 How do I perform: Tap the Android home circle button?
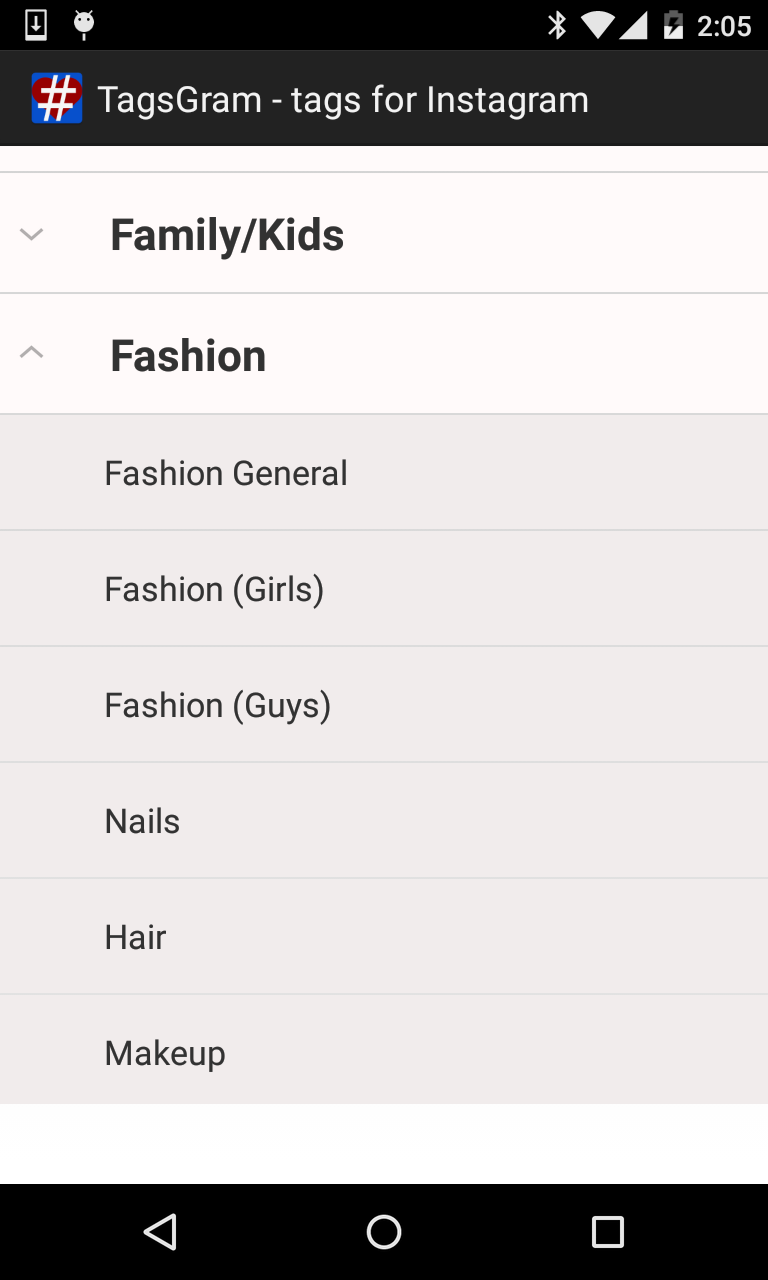click(x=384, y=1232)
